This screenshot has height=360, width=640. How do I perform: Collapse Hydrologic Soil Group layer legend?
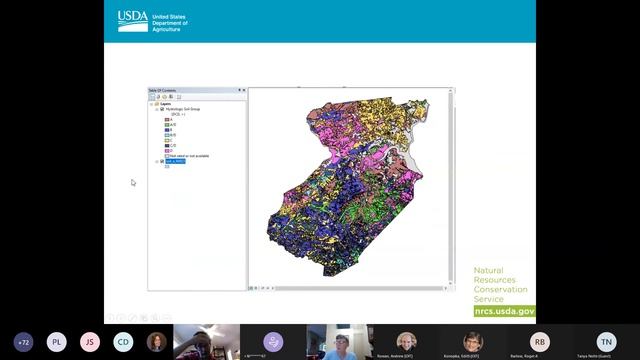(157, 109)
